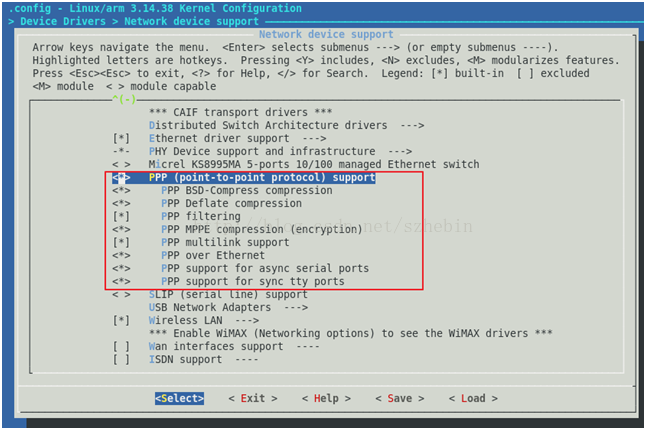Select PHY Device support and infrastructure entry
This screenshot has width=646, height=430.
click(262, 151)
